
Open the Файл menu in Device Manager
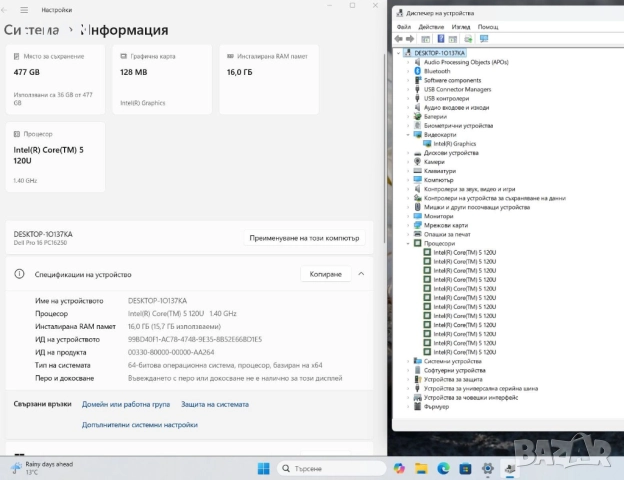coord(404,27)
